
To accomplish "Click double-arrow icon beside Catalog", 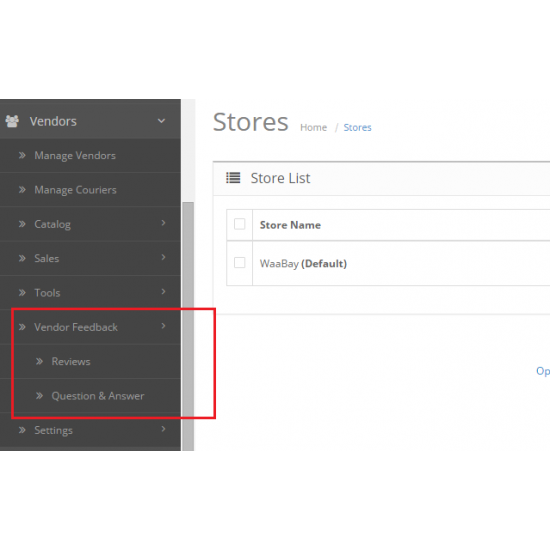I will click(x=22, y=224).
